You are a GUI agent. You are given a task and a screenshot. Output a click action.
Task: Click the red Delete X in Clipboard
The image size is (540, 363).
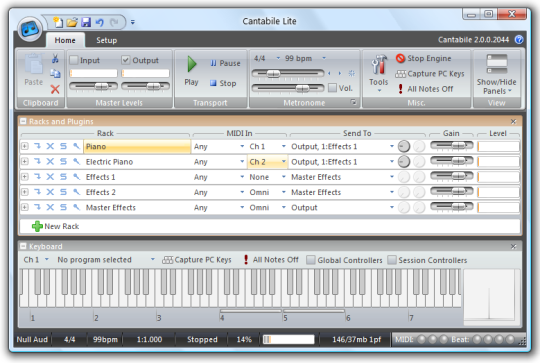coord(55,89)
